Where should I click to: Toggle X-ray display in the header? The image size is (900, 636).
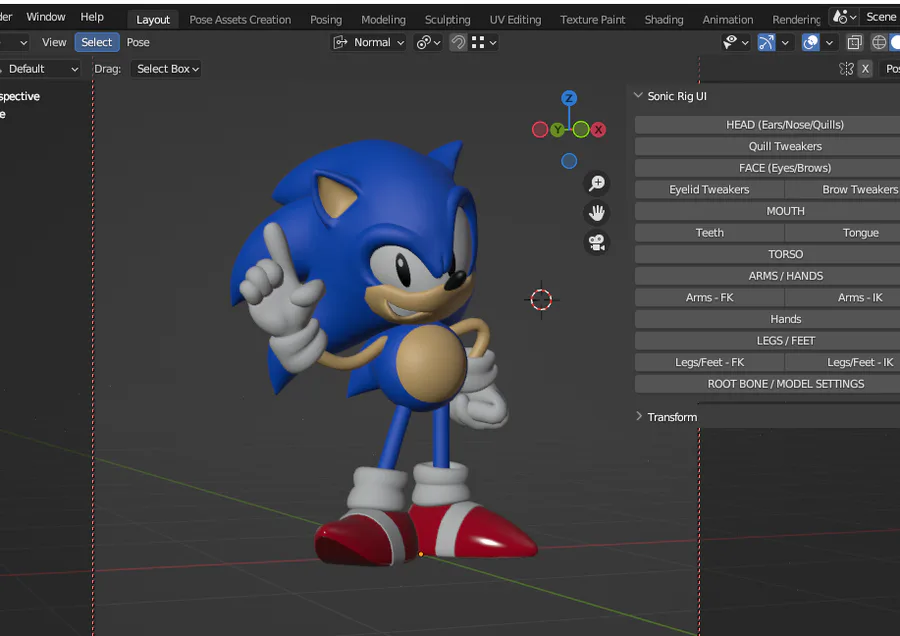855,42
